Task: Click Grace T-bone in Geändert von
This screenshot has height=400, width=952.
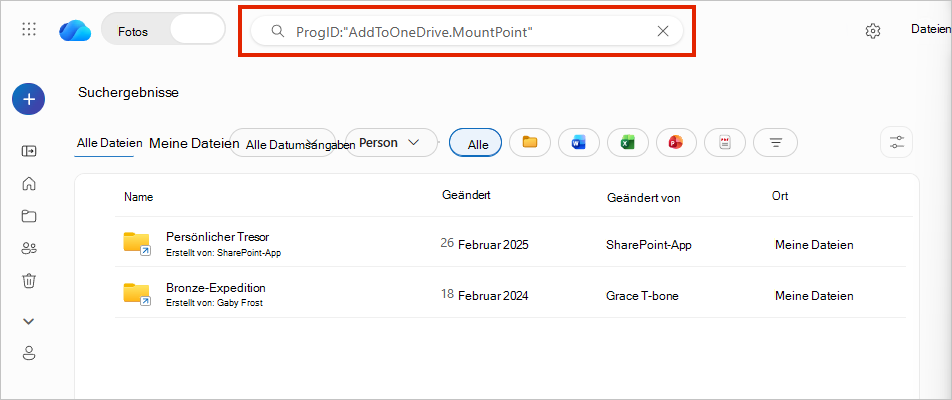Action: [642, 296]
